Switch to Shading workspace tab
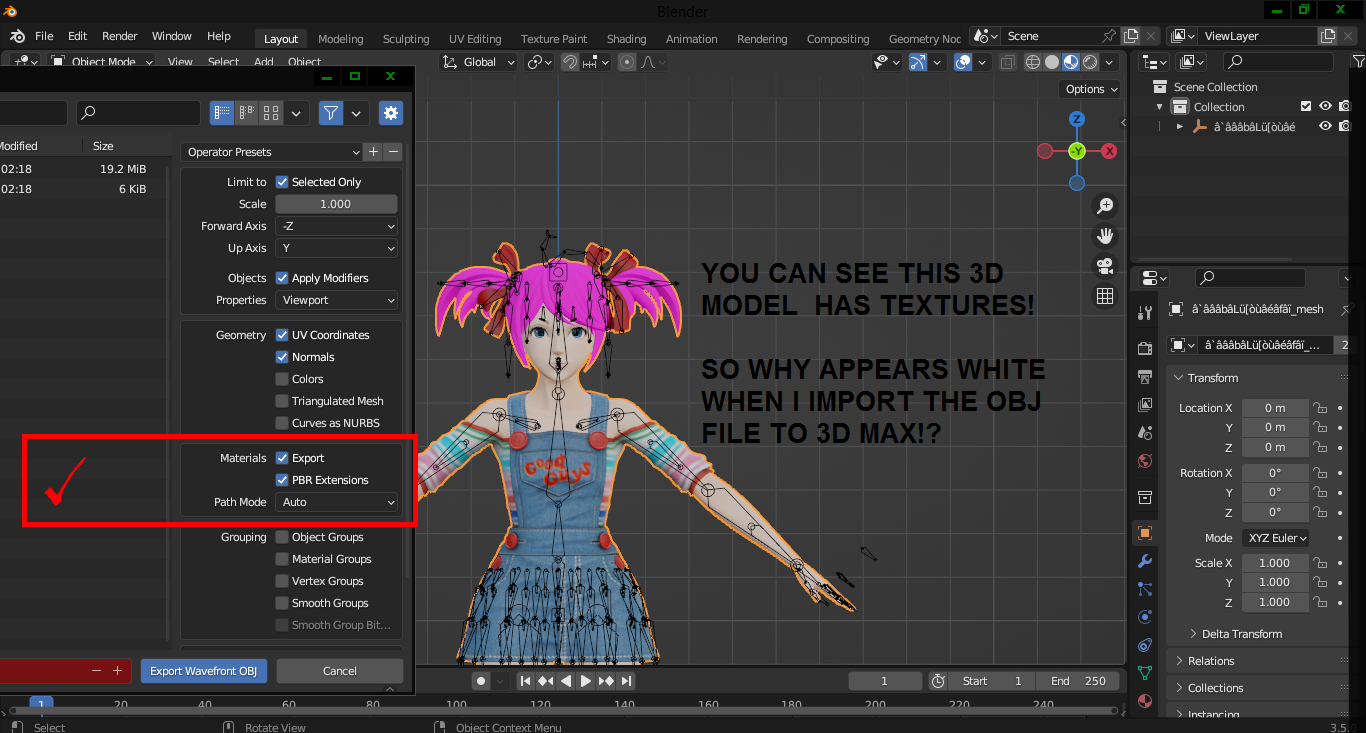This screenshot has width=1366, height=733. 626,39
